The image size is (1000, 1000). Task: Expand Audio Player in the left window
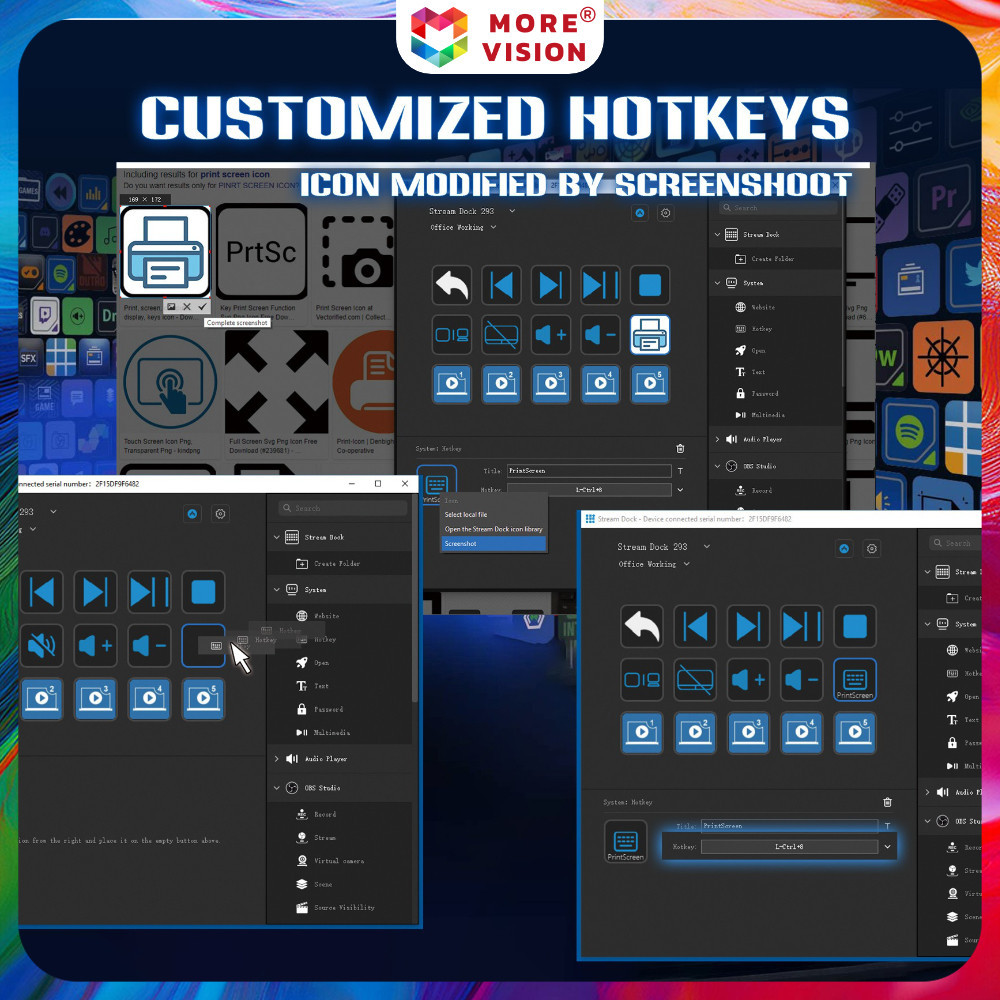277,759
